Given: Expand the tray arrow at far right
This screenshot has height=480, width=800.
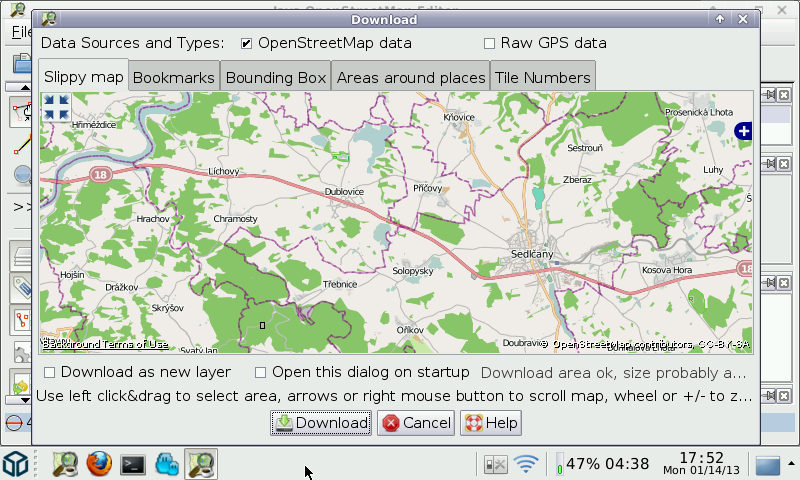Looking at the screenshot, I should click(791, 464).
